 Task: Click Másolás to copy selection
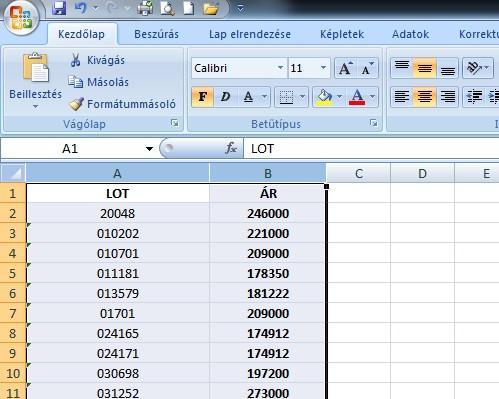coord(98,82)
